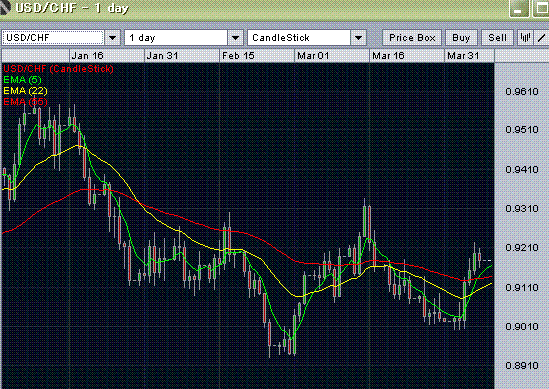Click the USD/CHF symbol input field
Viewport: 549px width, 389px height.
53,37
